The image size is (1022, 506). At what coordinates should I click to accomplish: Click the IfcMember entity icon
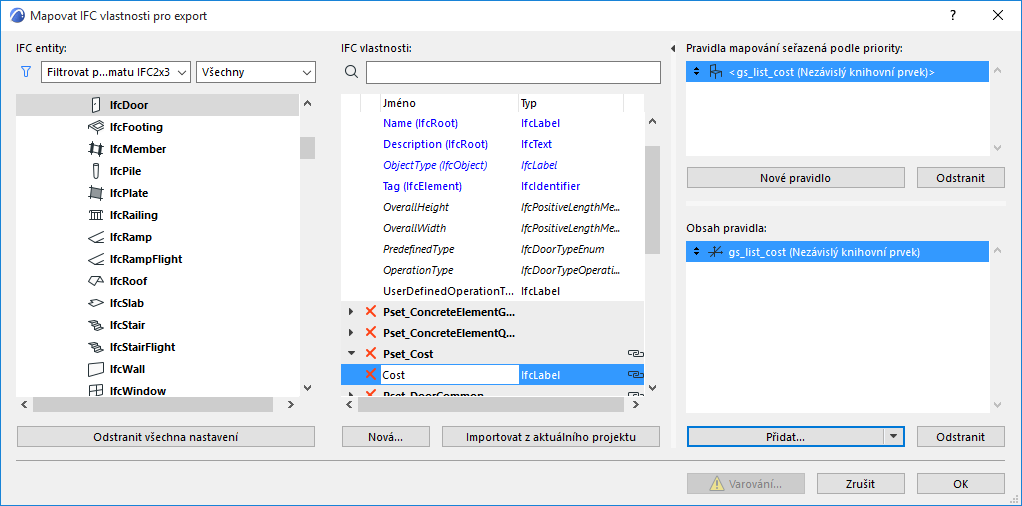[x=96, y=149]
